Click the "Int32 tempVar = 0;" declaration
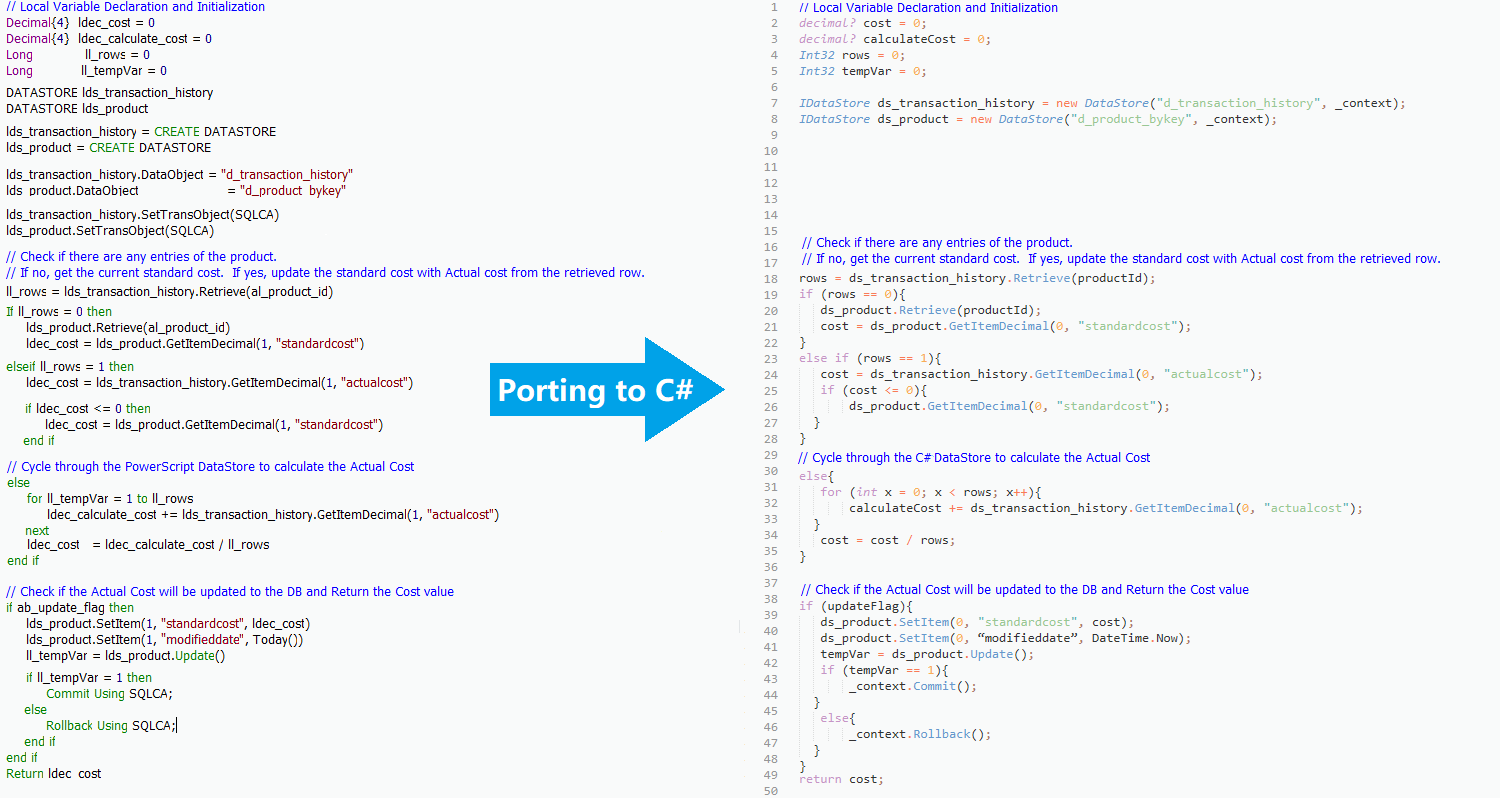The width and height of the screenshot is (1500, 798). (x=862, y=71)
